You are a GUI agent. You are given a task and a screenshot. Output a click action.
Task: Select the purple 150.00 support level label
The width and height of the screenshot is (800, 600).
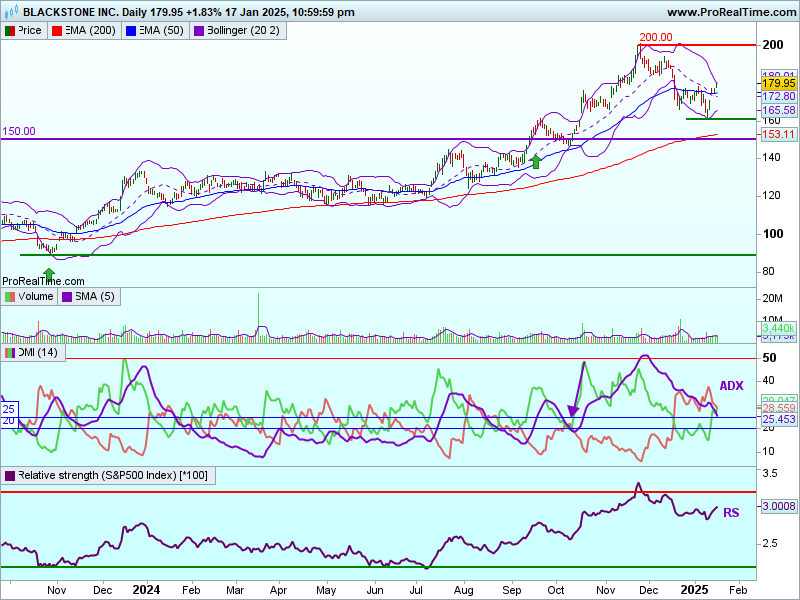[x=18, y=131]
